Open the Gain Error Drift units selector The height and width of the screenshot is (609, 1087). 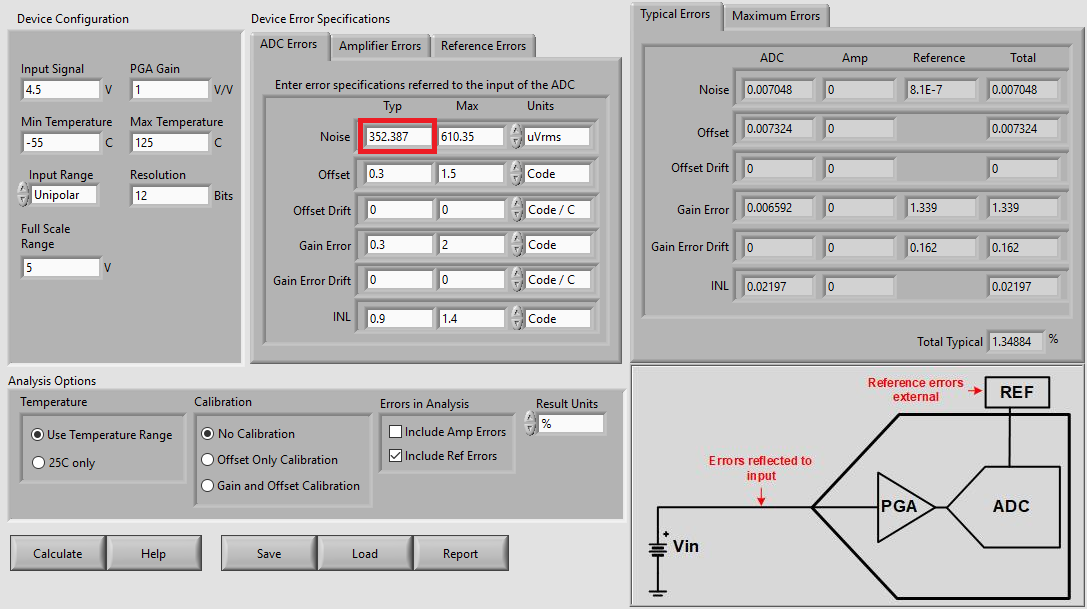[x=557, y=280]
